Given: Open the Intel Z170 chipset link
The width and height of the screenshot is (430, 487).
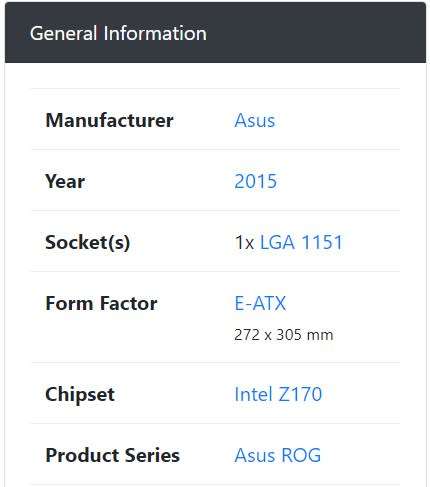Looking at the screenshot, I should [x=278, y=394].
